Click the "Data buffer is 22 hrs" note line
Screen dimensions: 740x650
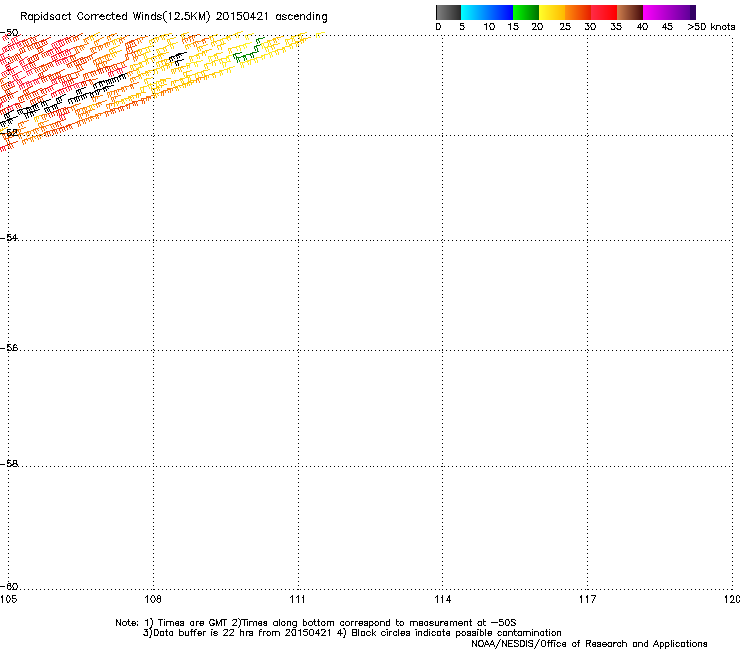tap(352, 633)
